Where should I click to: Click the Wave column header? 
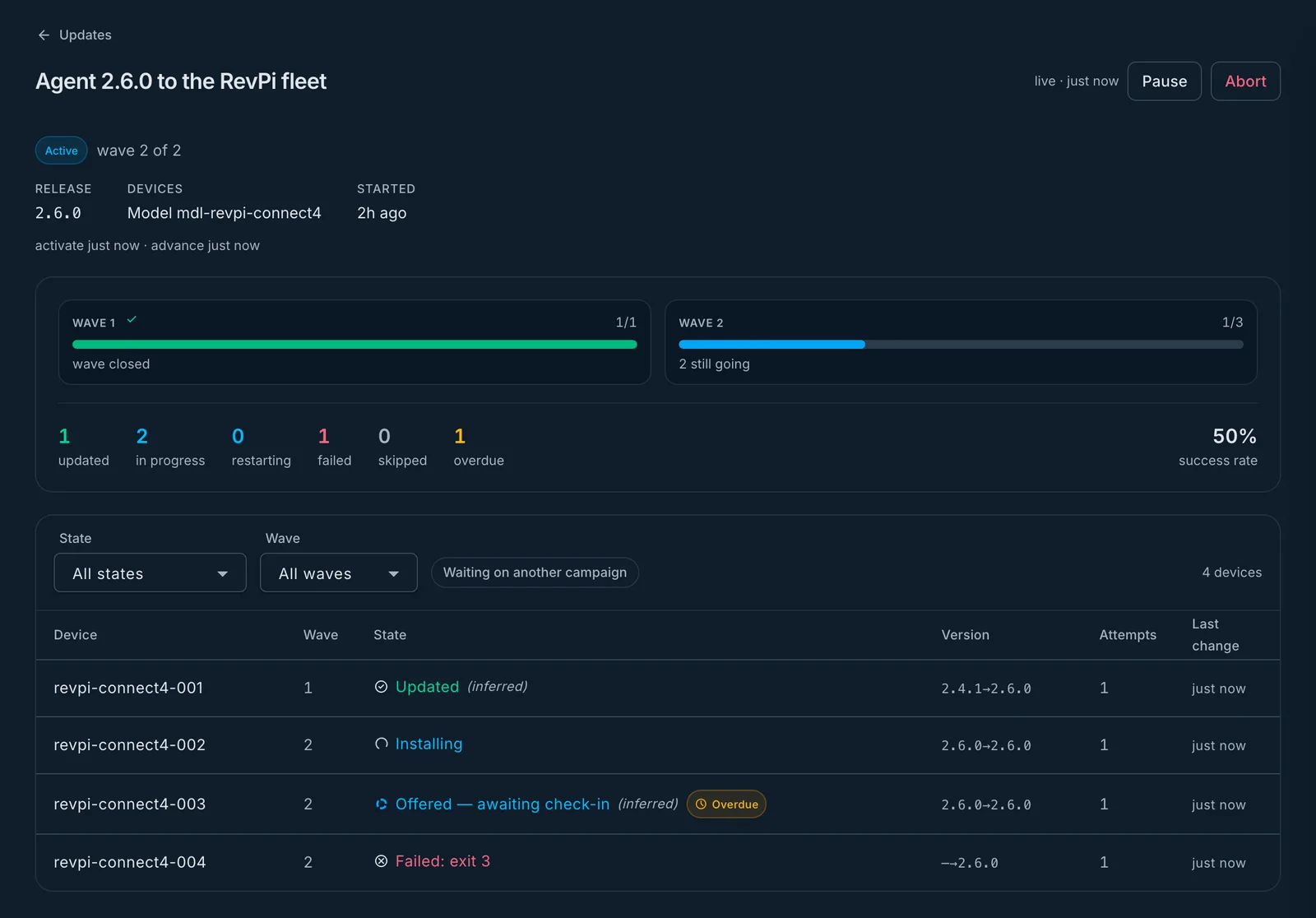321,635
